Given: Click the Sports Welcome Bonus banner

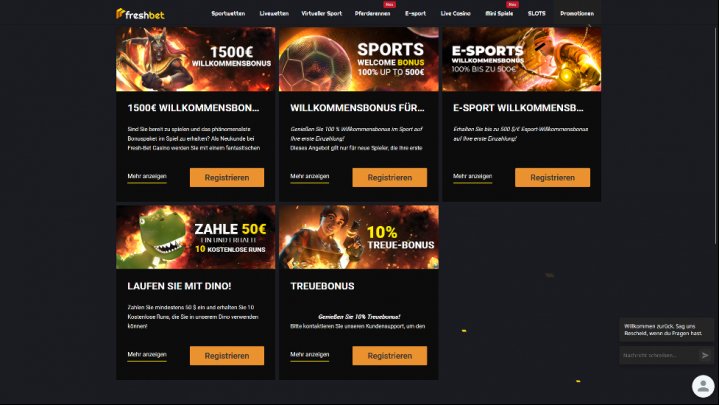Looking at the screenshot, I should point(359,59).
